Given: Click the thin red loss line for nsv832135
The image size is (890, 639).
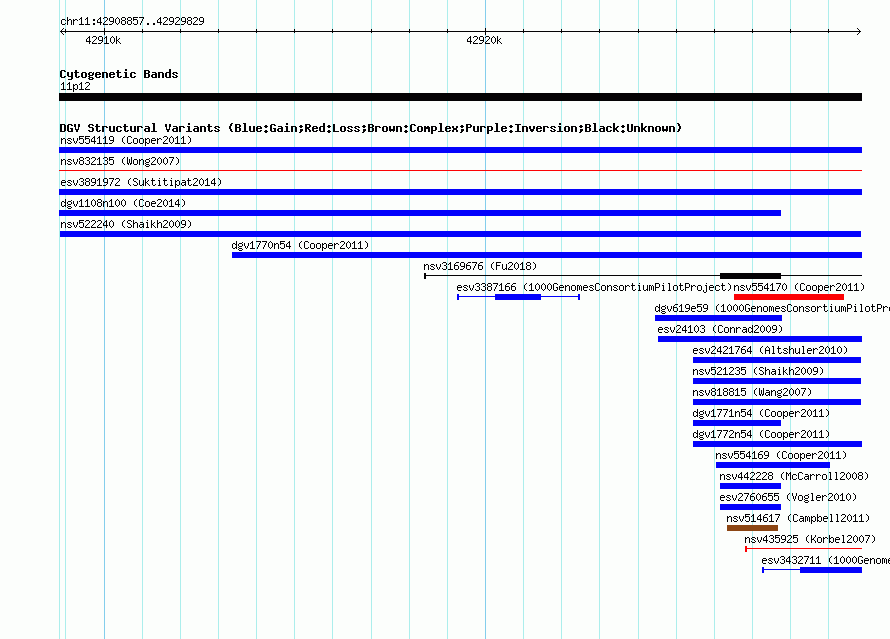Looking at the screenshot, I should [460, 170].
